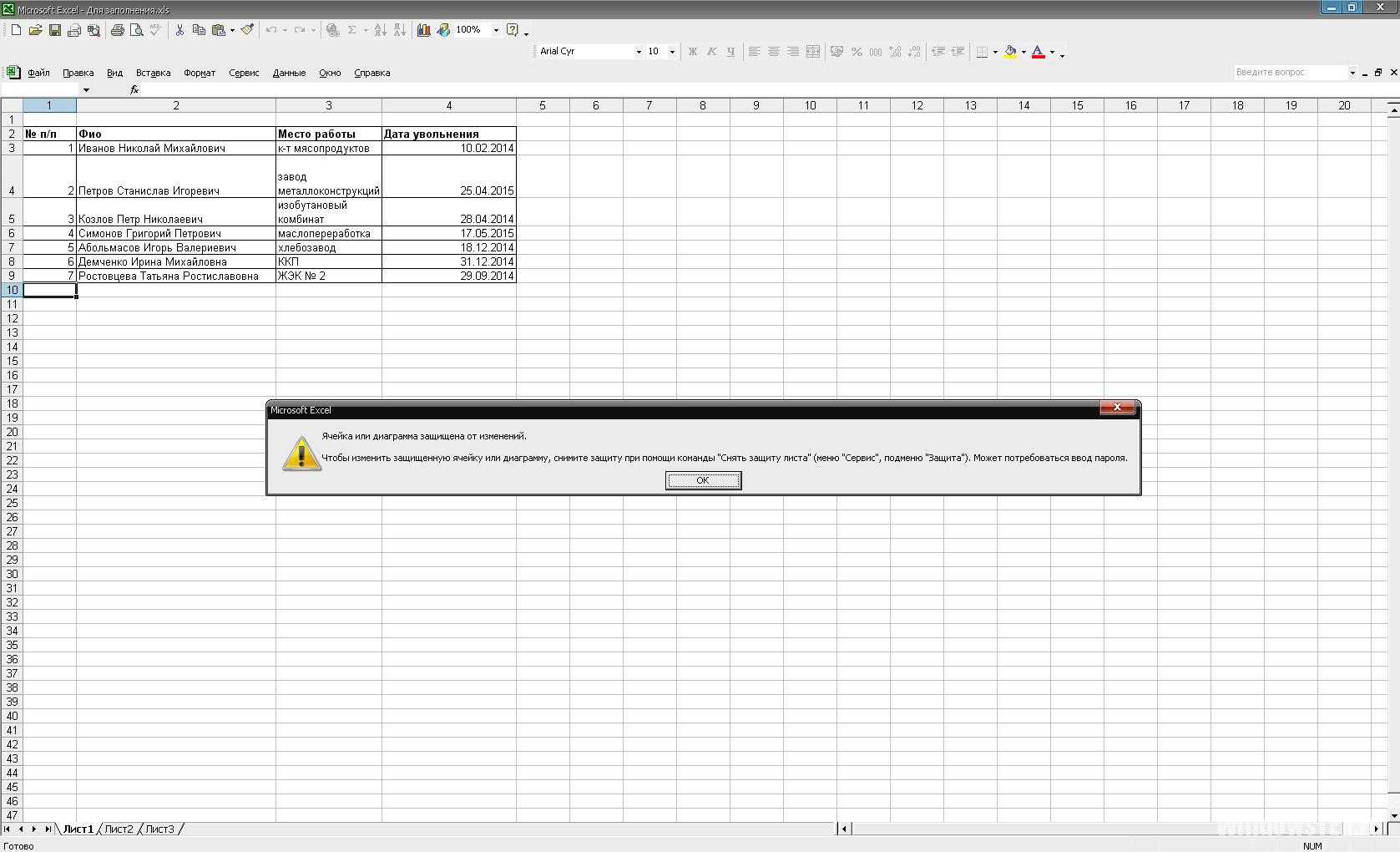This screenshot has height=852, width=1400.
Task: Open Print Preview with the magnifier page icon
Action: [x=137, y=30]
